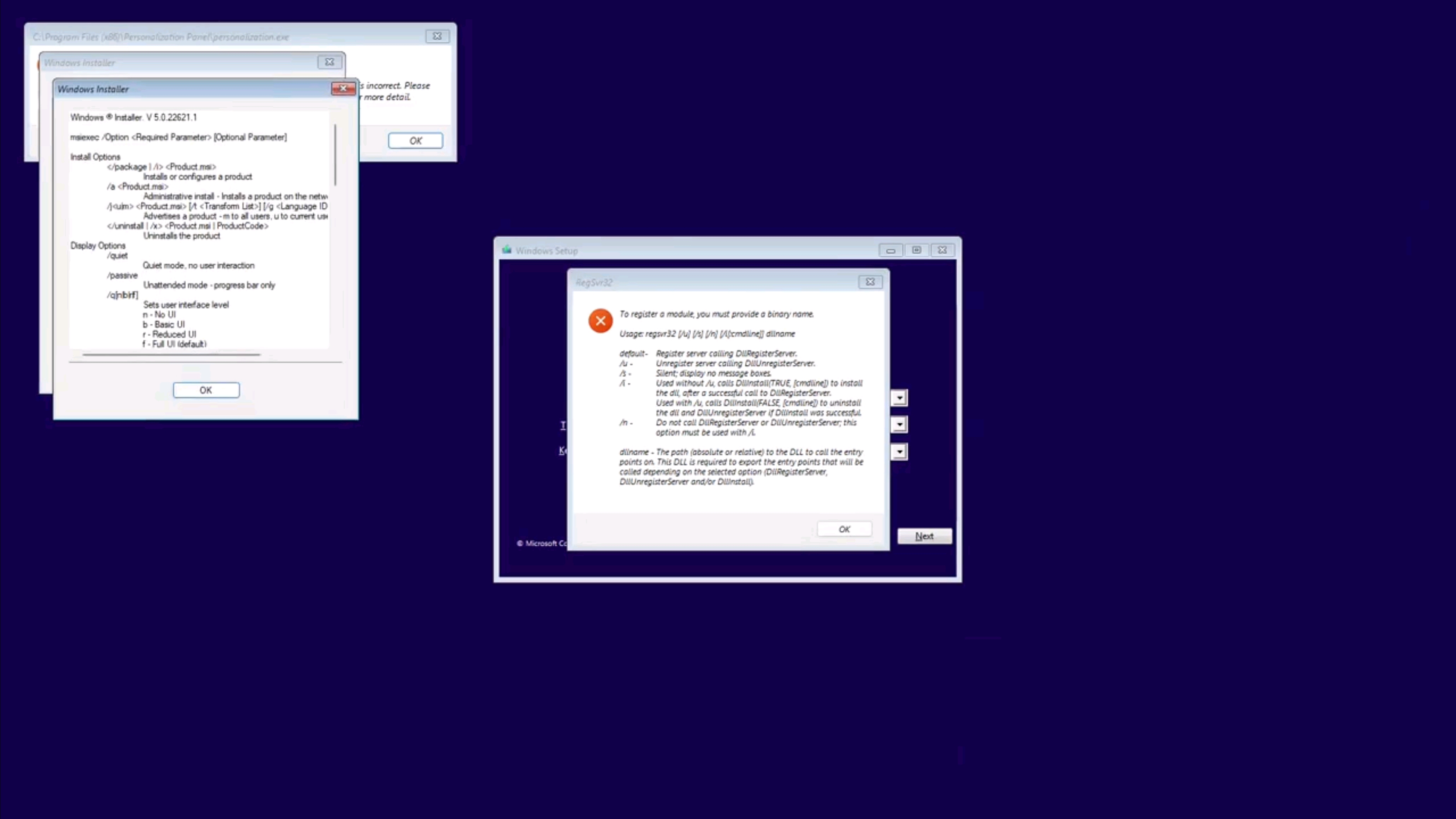Minimize the Windows Setup window
The height and width of the screenshot is (819, 1456).
pos(890,251)
